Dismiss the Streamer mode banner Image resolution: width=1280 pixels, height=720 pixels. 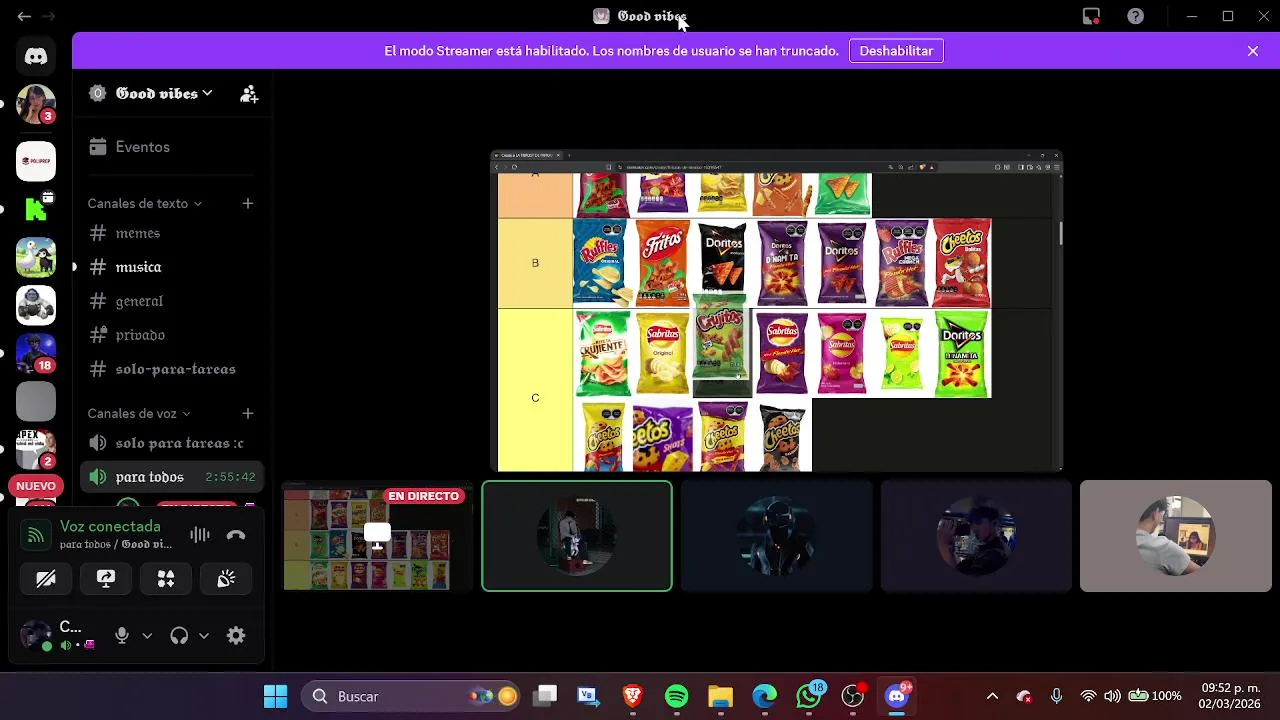point(1253,51)
